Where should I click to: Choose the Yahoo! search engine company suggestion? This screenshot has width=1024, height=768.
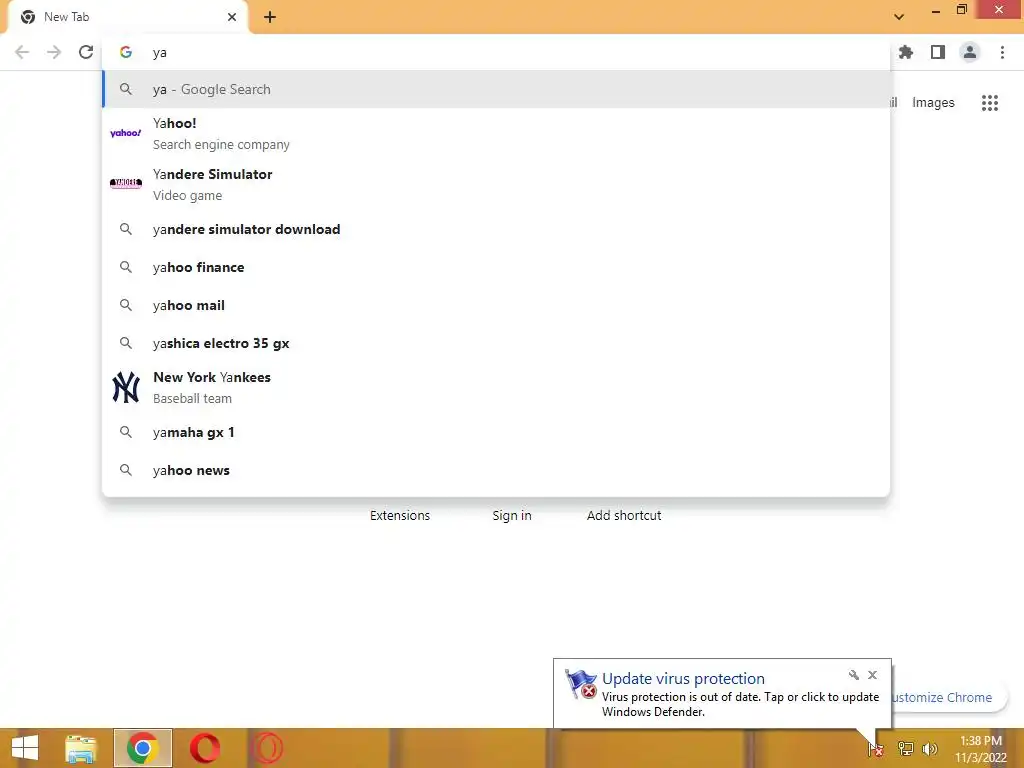click(496, 133)
